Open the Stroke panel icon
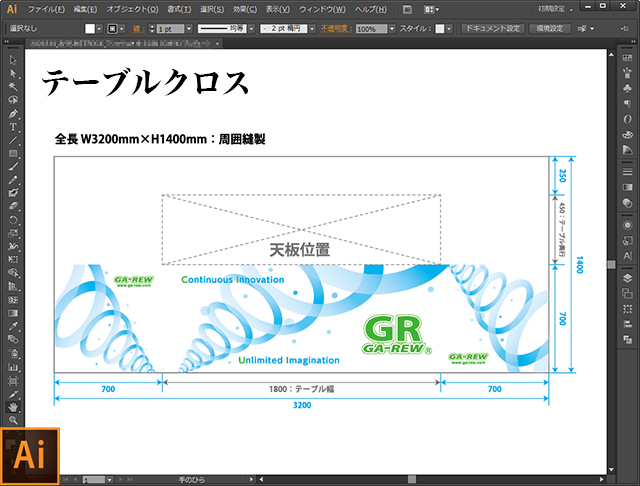The height and width of the screenshot is (486, 640). pos(627,172)
